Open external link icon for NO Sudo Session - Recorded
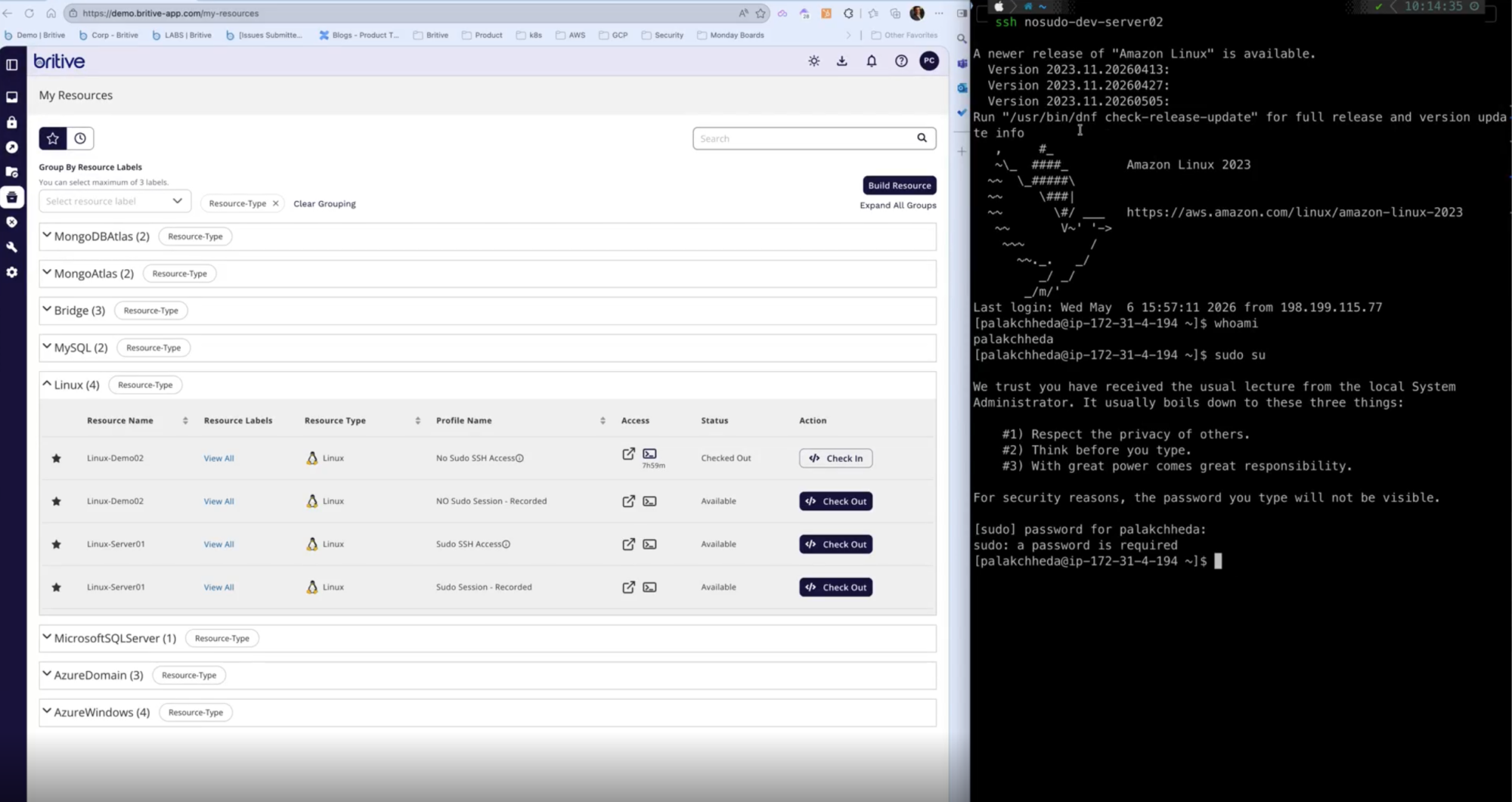The height and width of the screenshot is (802, 1512). 628,501
